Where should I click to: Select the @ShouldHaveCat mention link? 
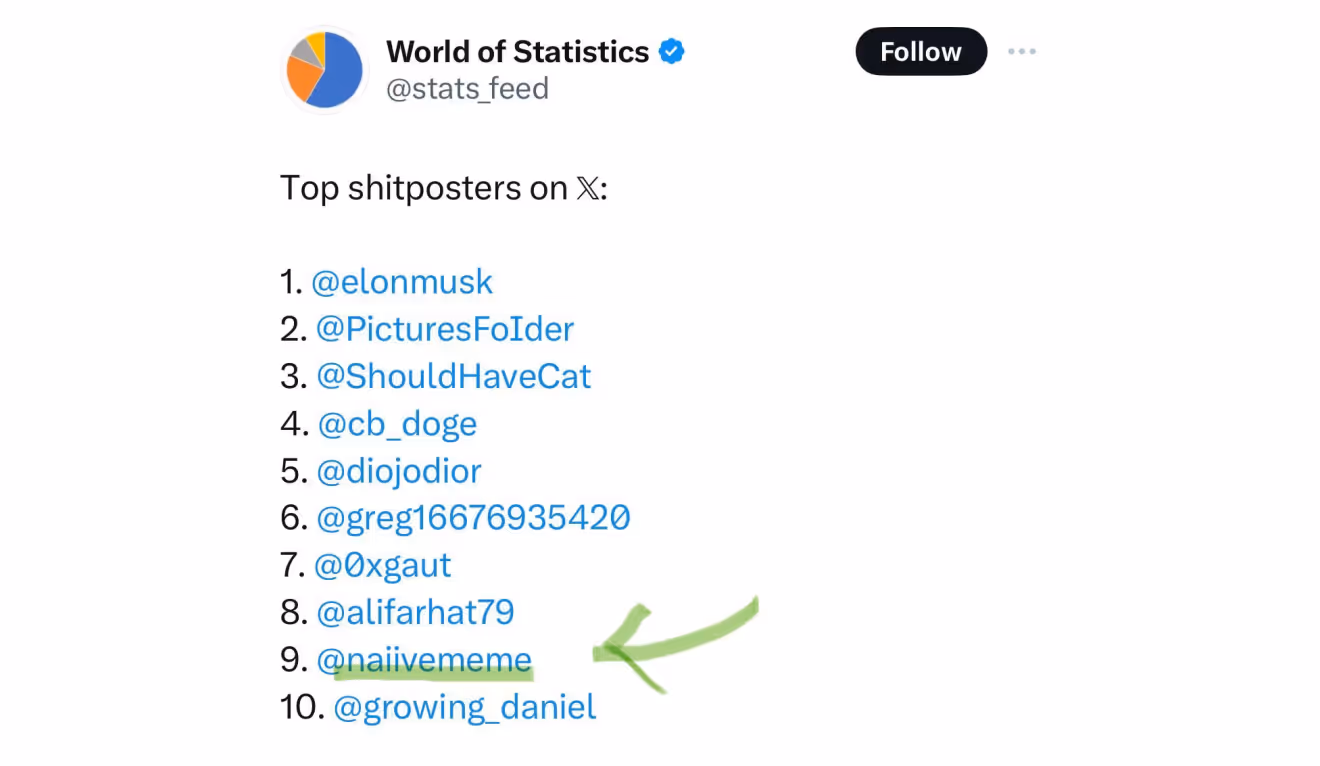pyautogui.click(x=454, y=376)
